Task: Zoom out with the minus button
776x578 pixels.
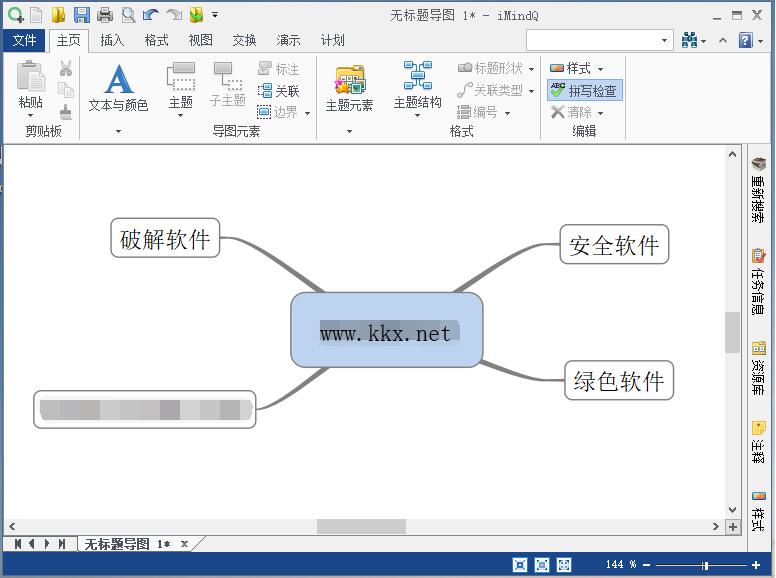Action: 646,565
